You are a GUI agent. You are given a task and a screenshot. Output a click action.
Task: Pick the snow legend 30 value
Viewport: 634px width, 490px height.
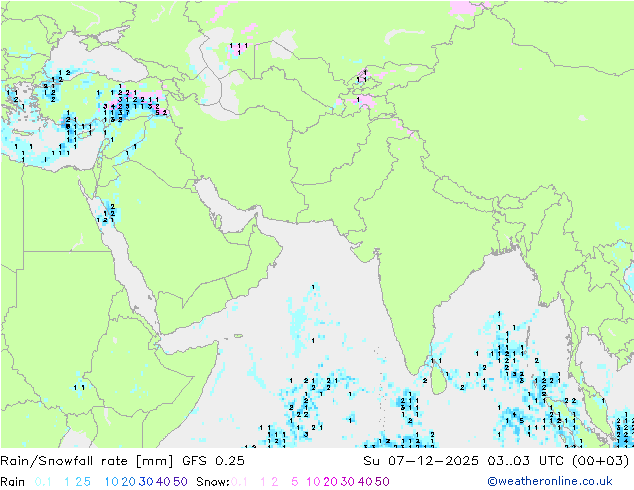[x=348, y=482]
